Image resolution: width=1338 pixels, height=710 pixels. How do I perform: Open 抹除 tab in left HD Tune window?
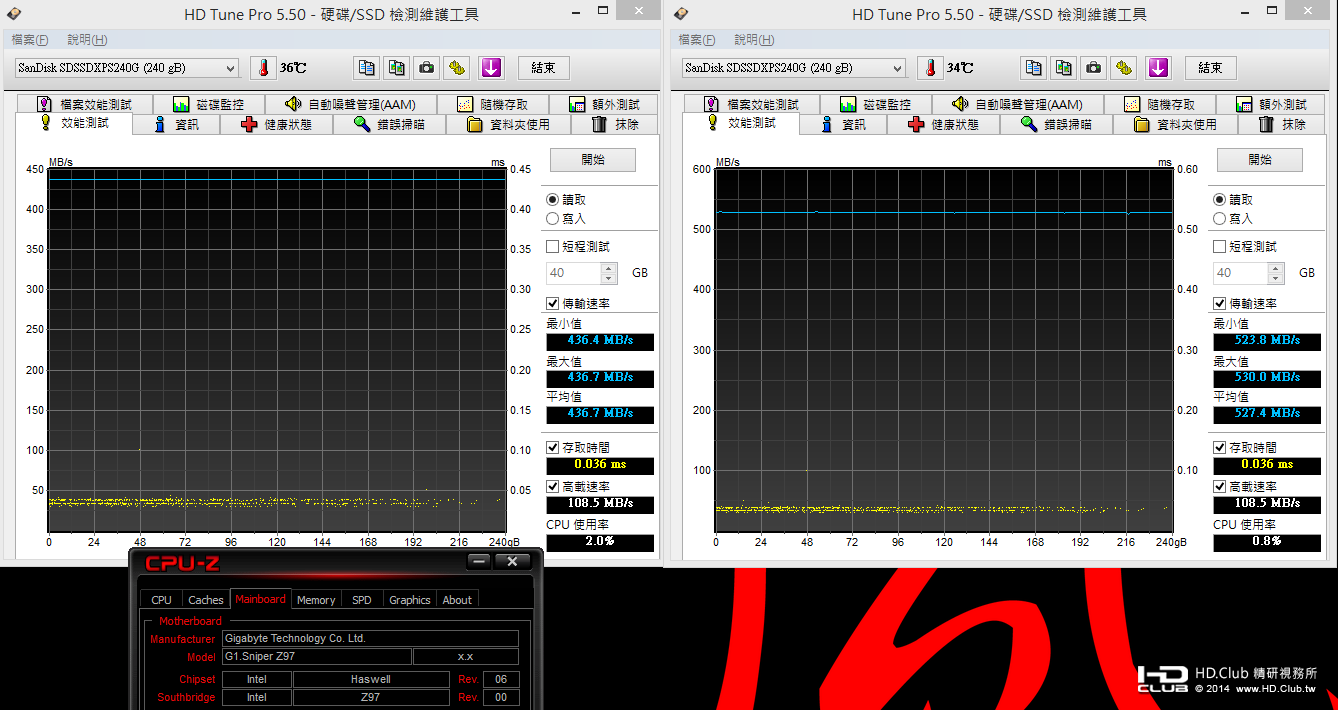point(615,124)
